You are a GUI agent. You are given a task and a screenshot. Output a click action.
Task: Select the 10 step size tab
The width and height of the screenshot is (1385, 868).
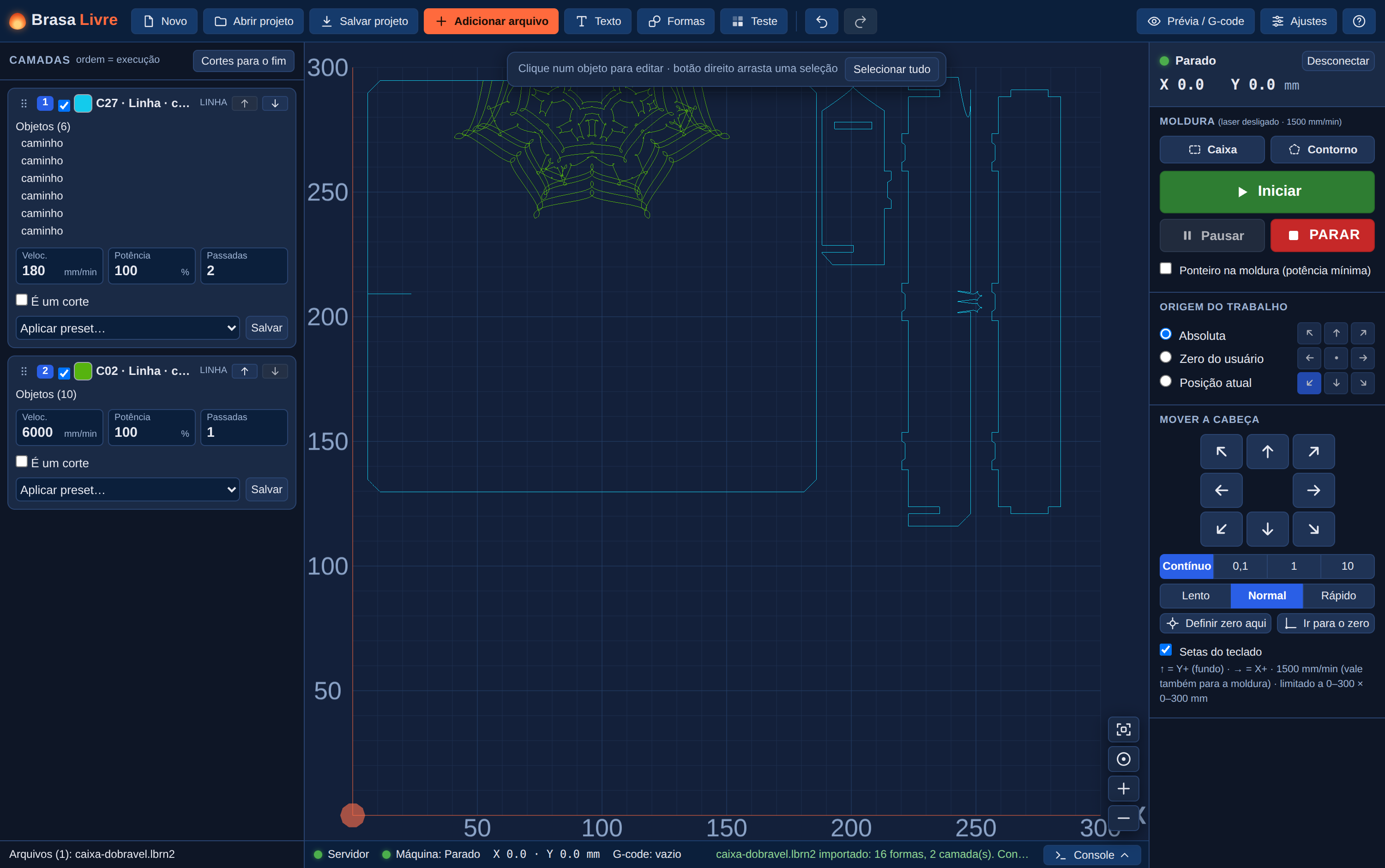pos(1347,566)
